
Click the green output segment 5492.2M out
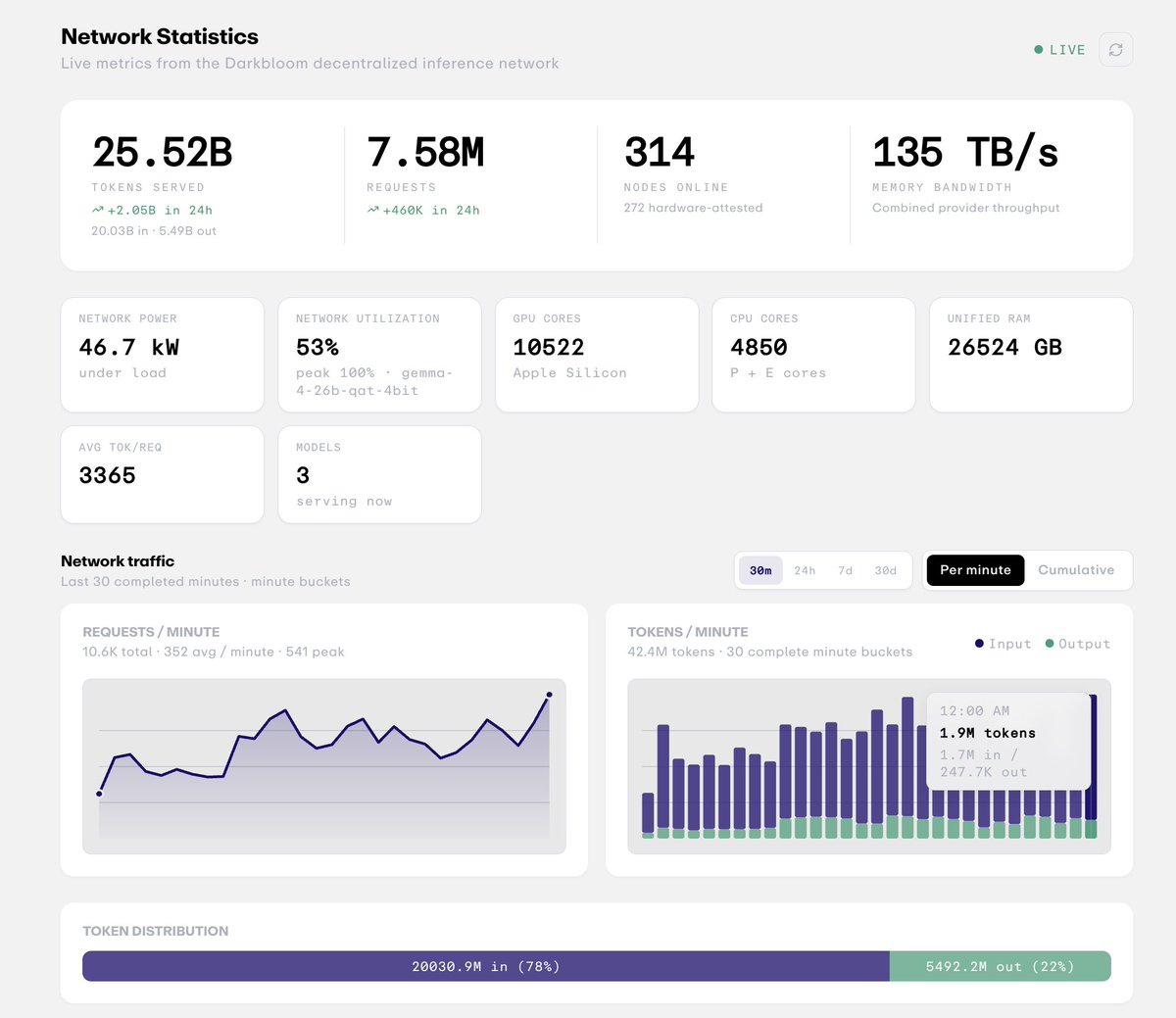click(1000, 966)
